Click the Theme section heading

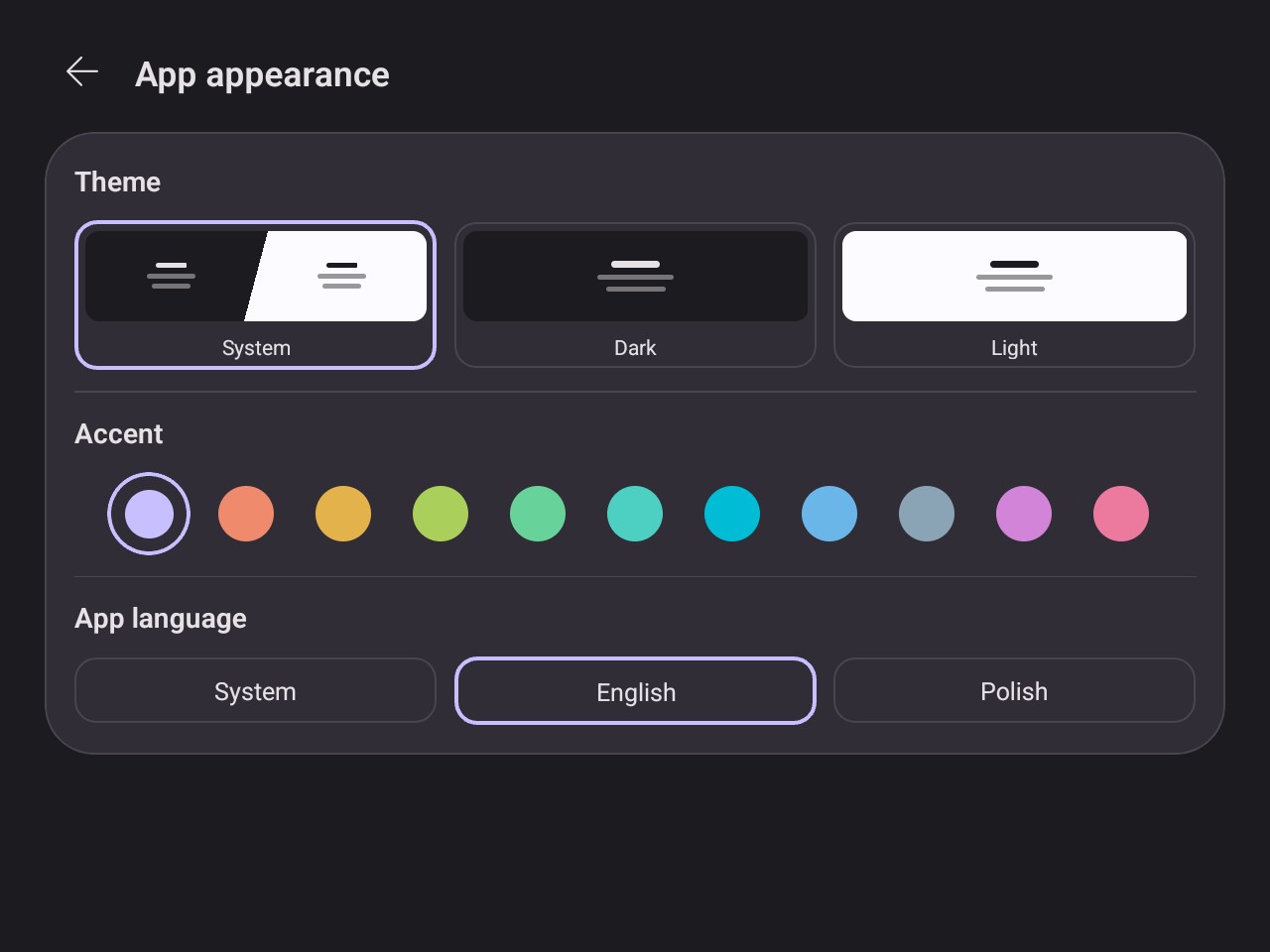click(x=117, y=181)
